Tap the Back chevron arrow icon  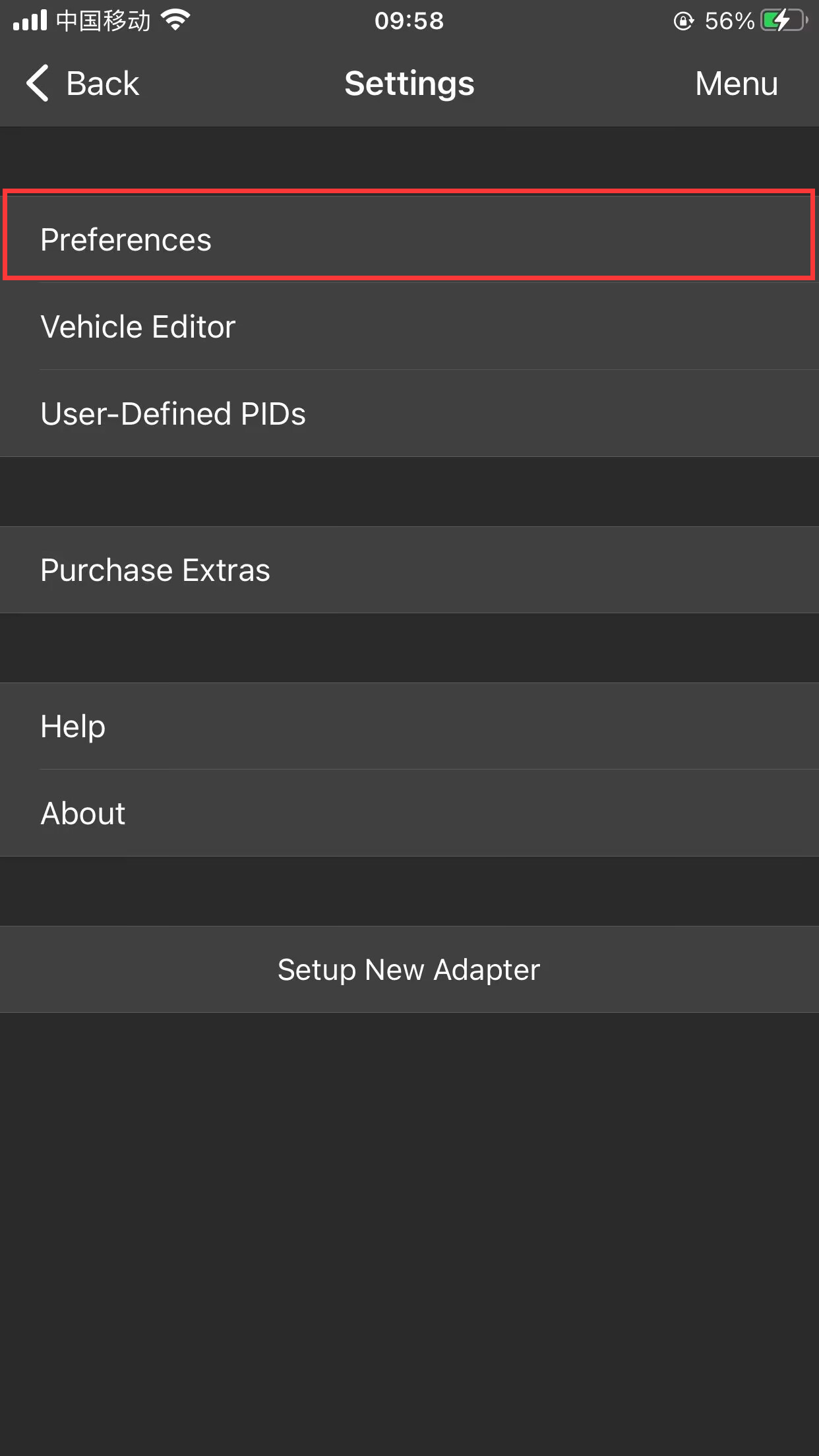(38, 84)
